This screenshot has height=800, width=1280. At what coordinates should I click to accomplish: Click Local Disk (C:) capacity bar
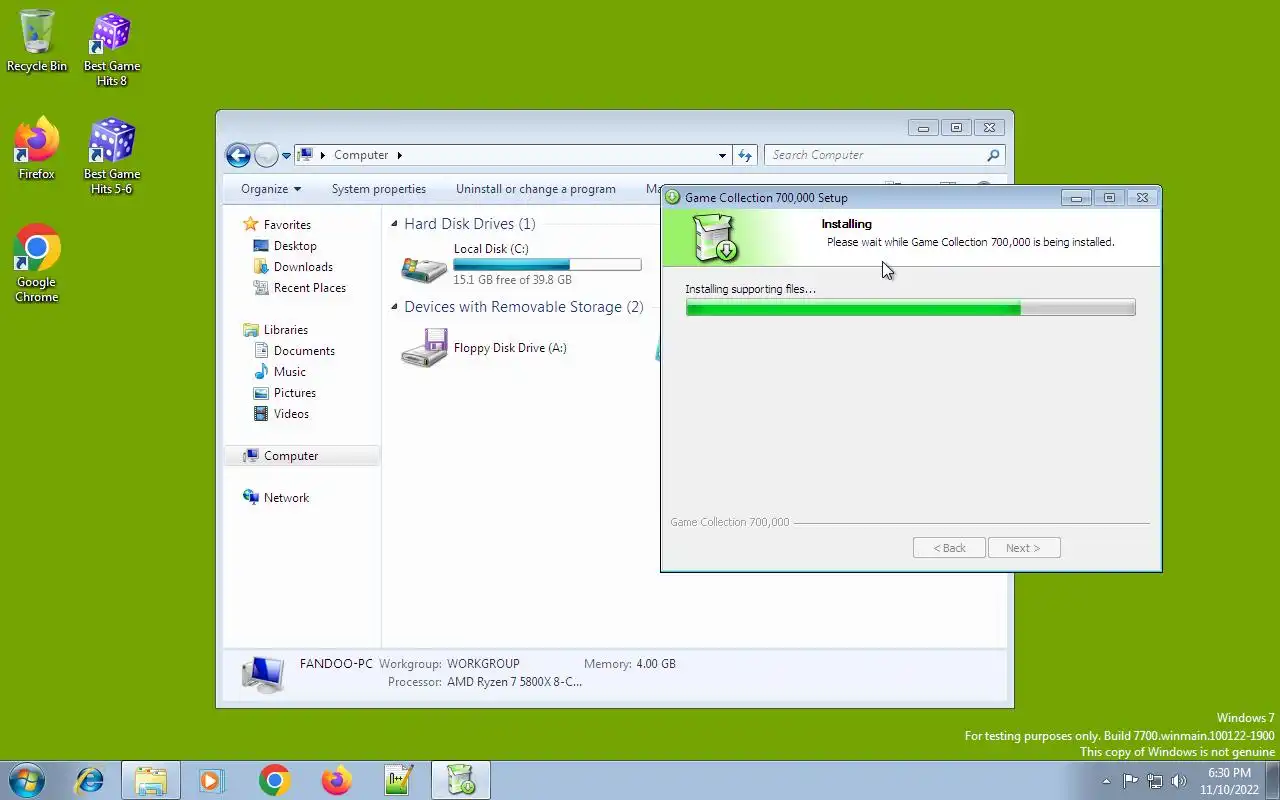click(x=547, y=265)
